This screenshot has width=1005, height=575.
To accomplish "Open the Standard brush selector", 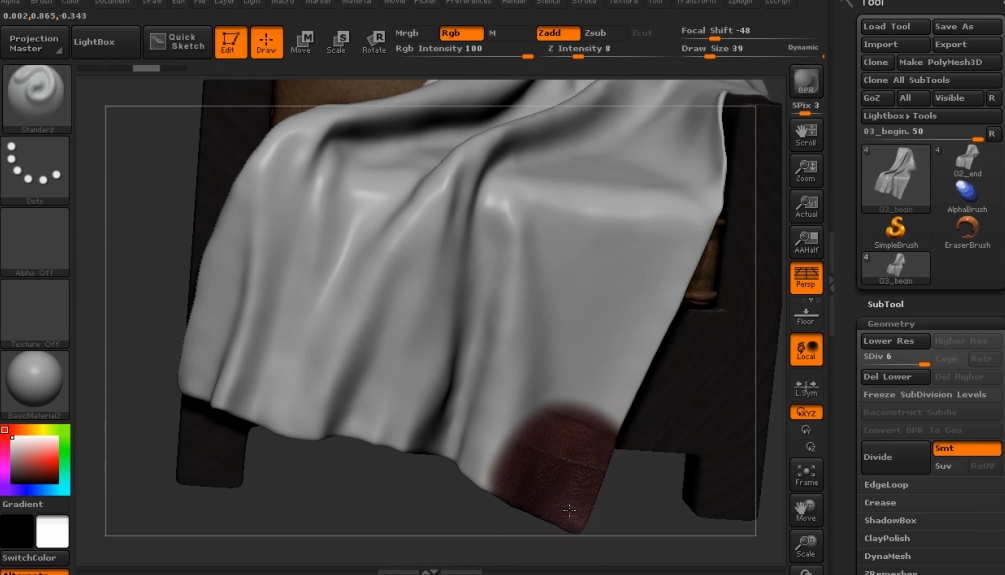I will pos(36,99).
